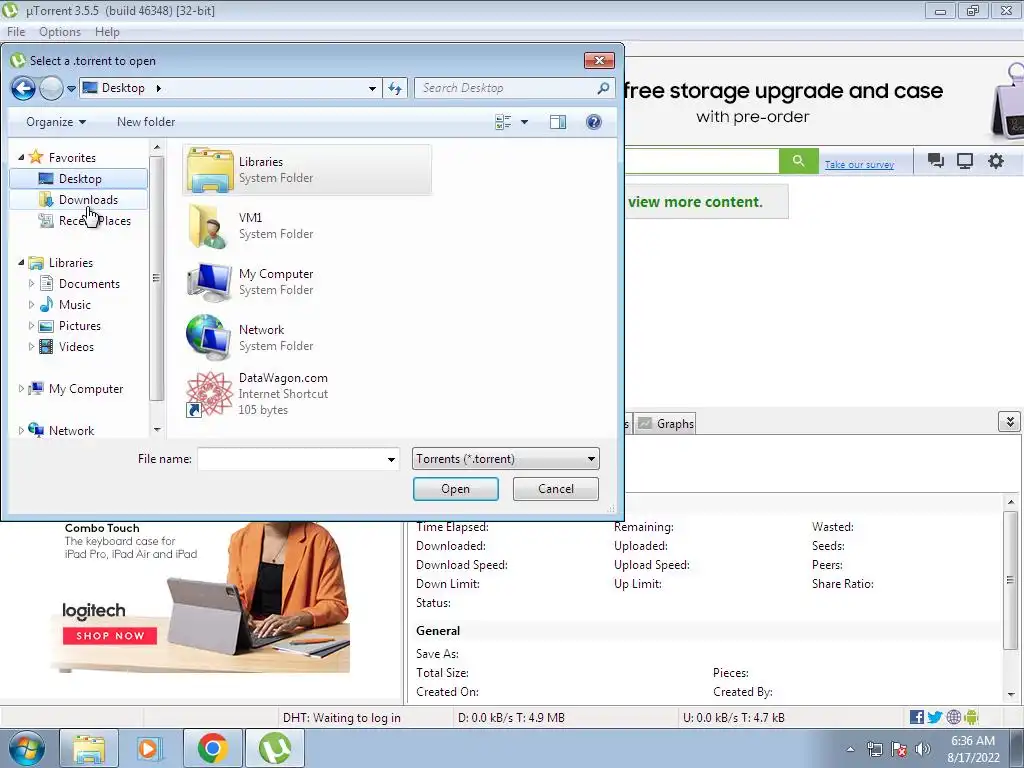Open the Torrents (*.torrent) file type dropdown
This screenshot has width=1024, height=768.
(505, 459)
